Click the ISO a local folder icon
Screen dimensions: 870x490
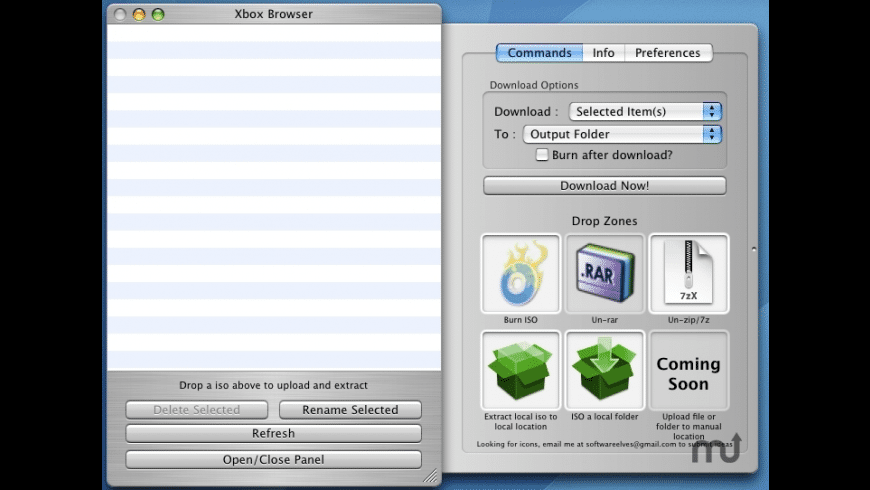tap(605, 370)
